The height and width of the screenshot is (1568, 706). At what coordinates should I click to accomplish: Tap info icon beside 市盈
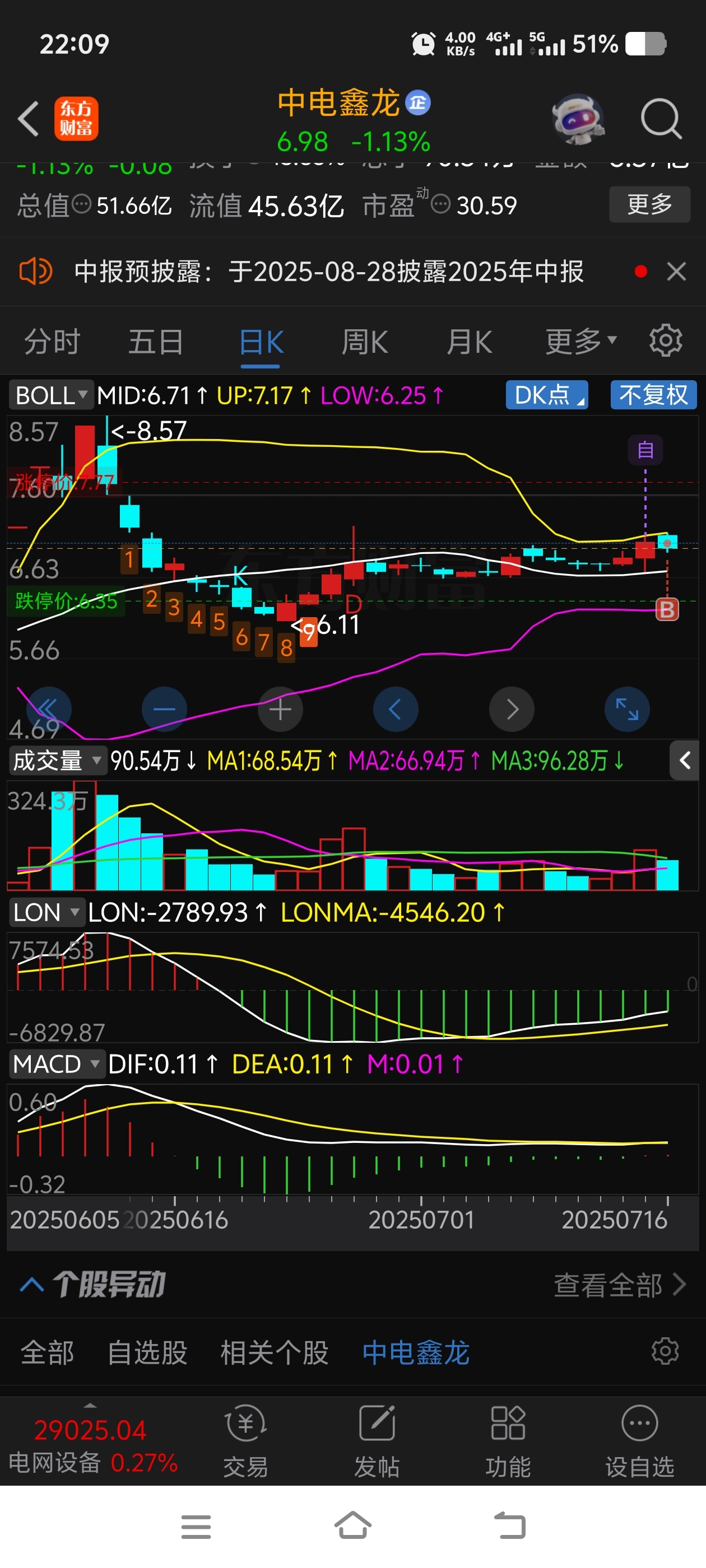click(x=440, y=204)
